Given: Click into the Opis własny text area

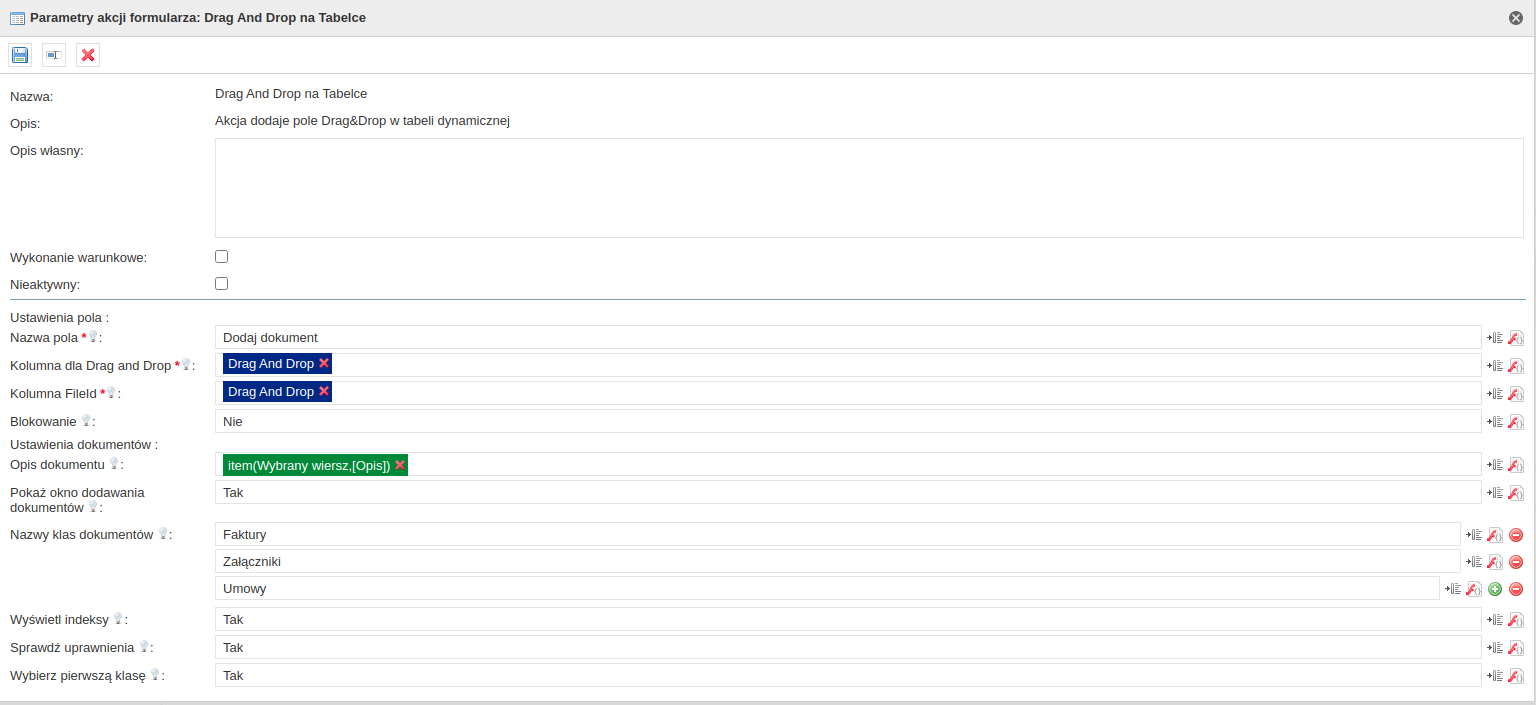Looking at the screenshot, I should 868,188.
